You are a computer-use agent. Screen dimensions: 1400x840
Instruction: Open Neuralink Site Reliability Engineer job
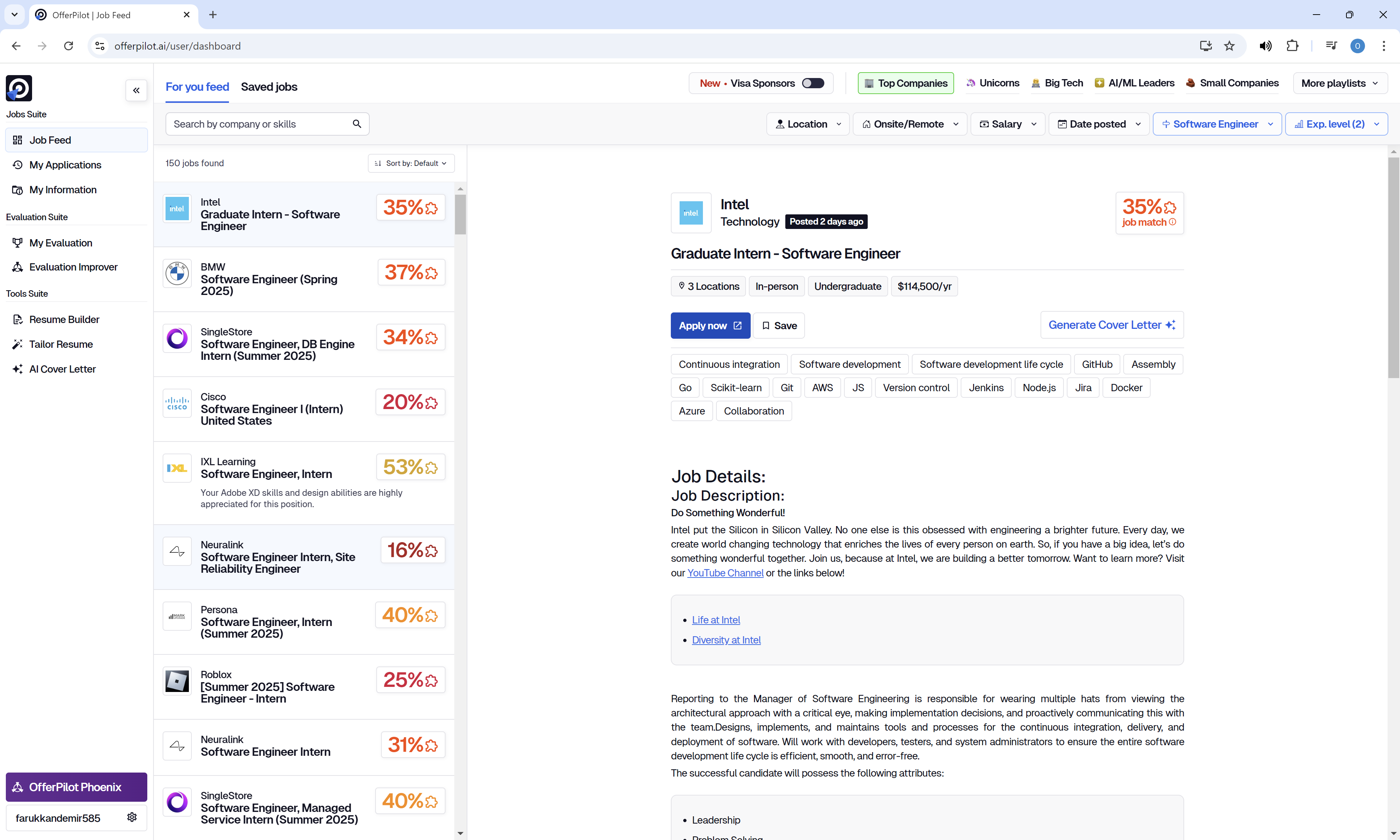click(x=304, y=557)
